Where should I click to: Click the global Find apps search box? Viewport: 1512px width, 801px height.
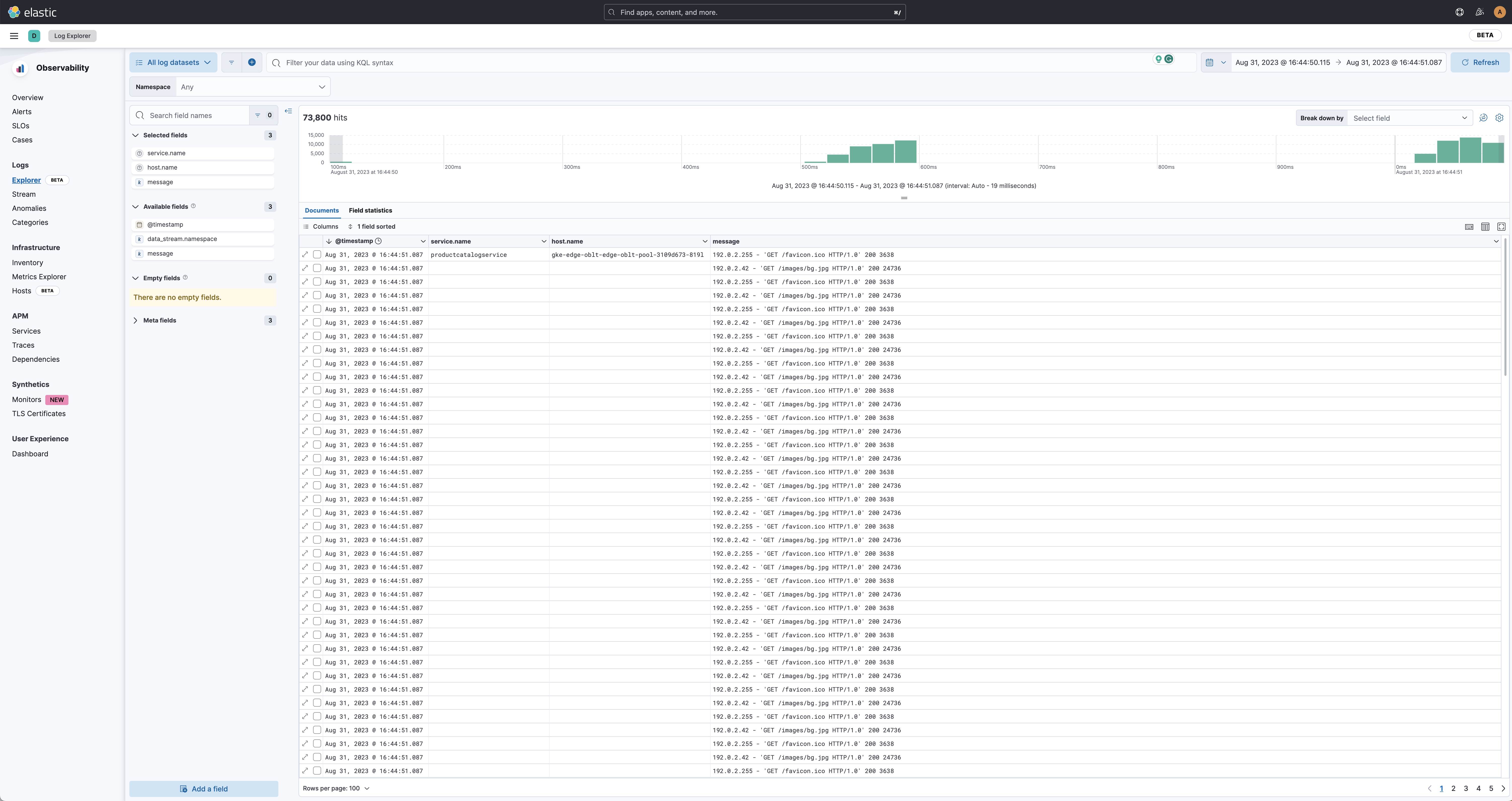coord(754,12)
